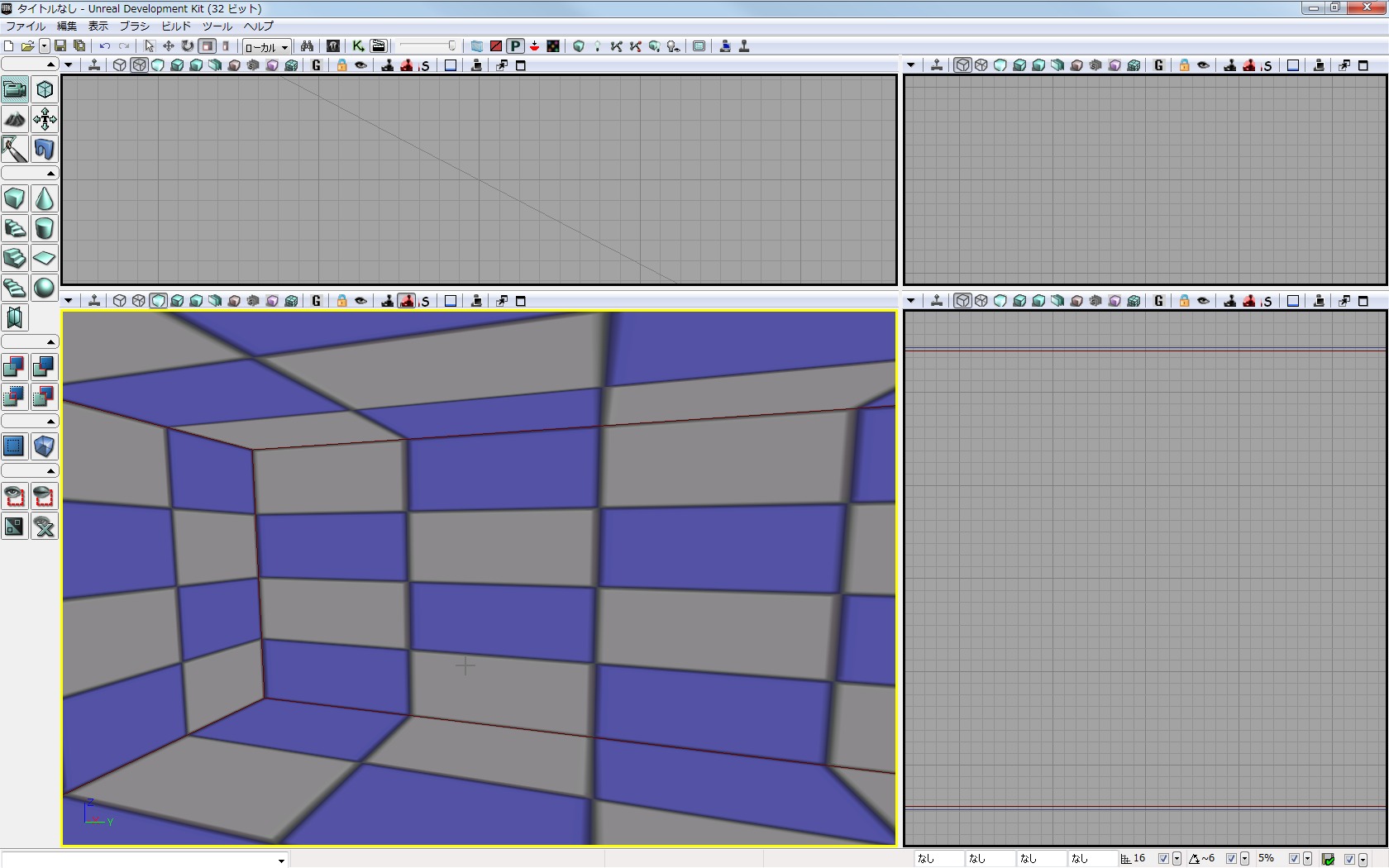The height and width of the screenshot is (868, 1389).
Task: Activate the Terrain editing mode icon
Action: pyautogui.click(x=15, y=120)
